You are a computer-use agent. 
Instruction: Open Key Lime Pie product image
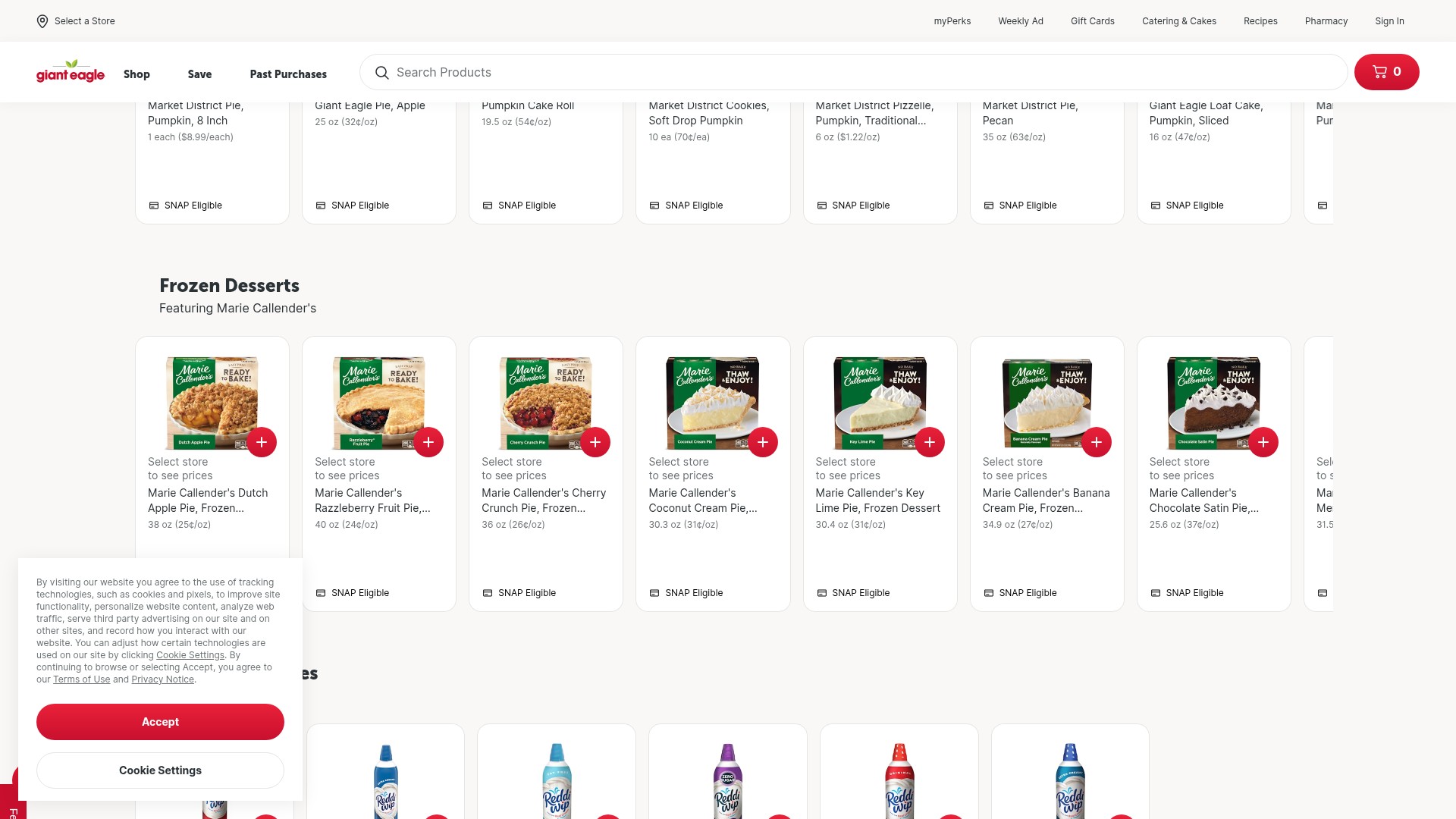pos(880,403)
